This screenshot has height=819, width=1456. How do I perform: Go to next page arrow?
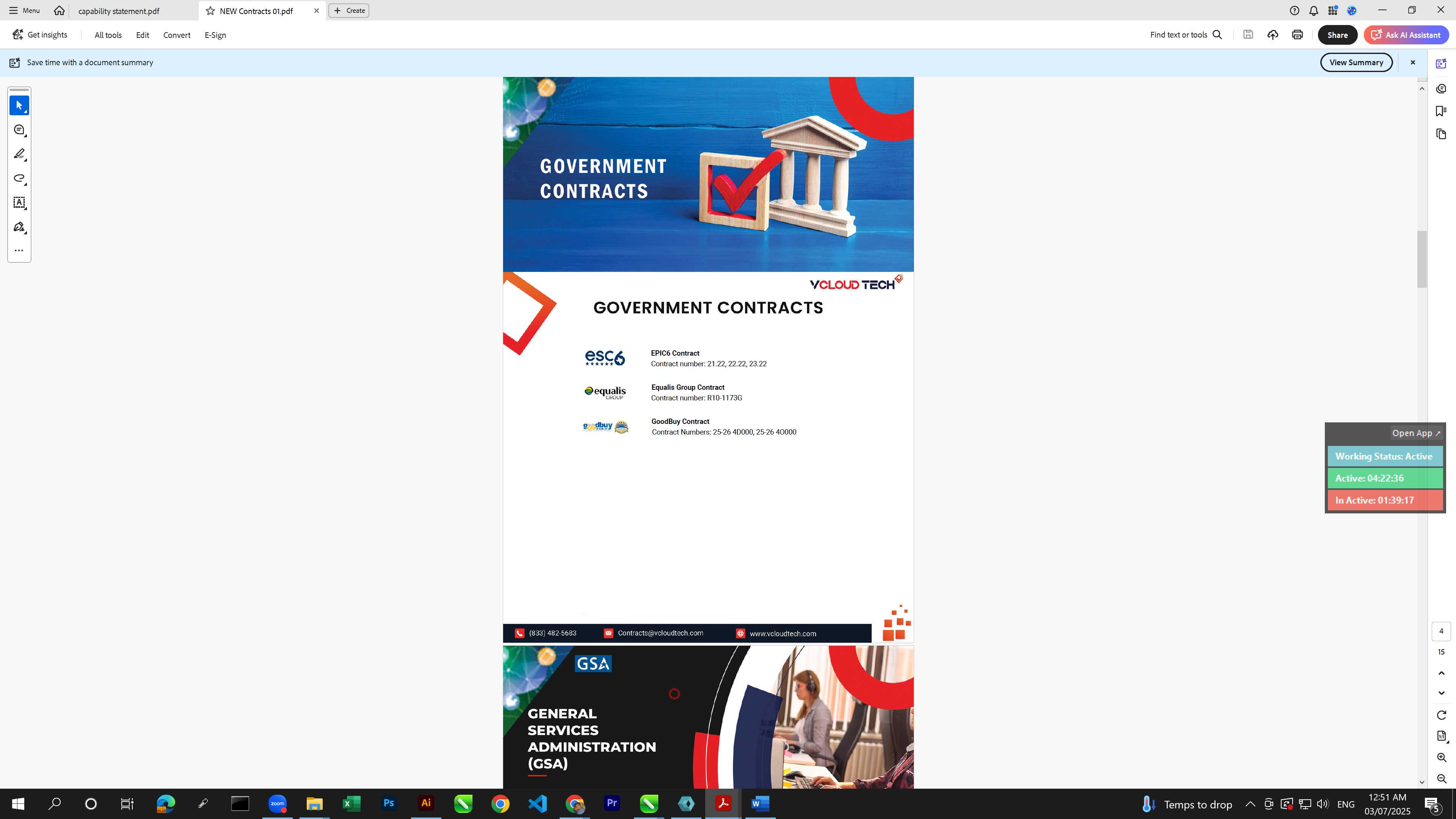click(x=1441, y=693)
